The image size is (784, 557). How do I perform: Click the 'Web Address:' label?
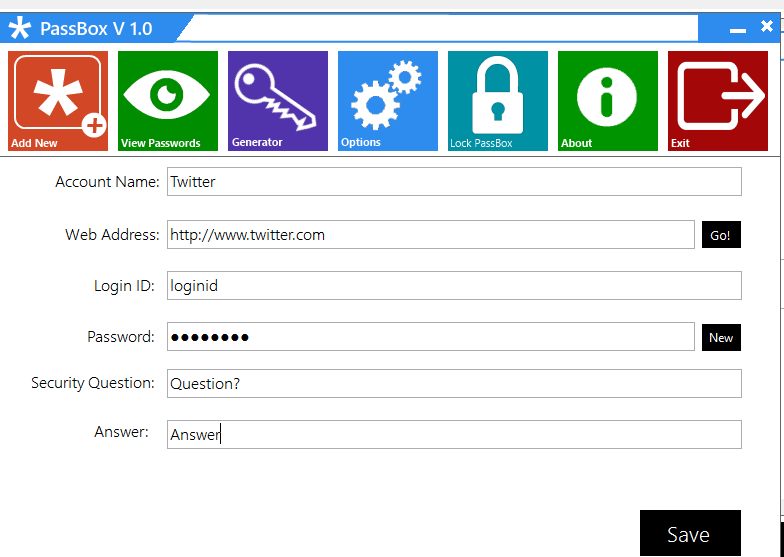pos(112,234)
